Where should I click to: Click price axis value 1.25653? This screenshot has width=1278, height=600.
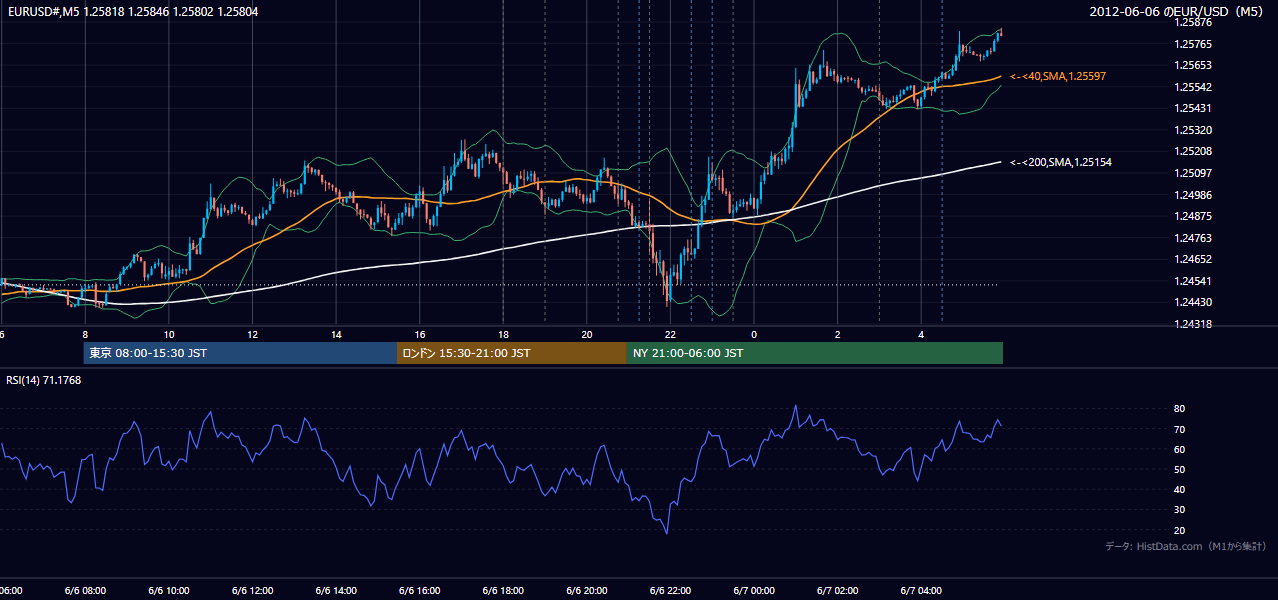(x=1193, y=65)
